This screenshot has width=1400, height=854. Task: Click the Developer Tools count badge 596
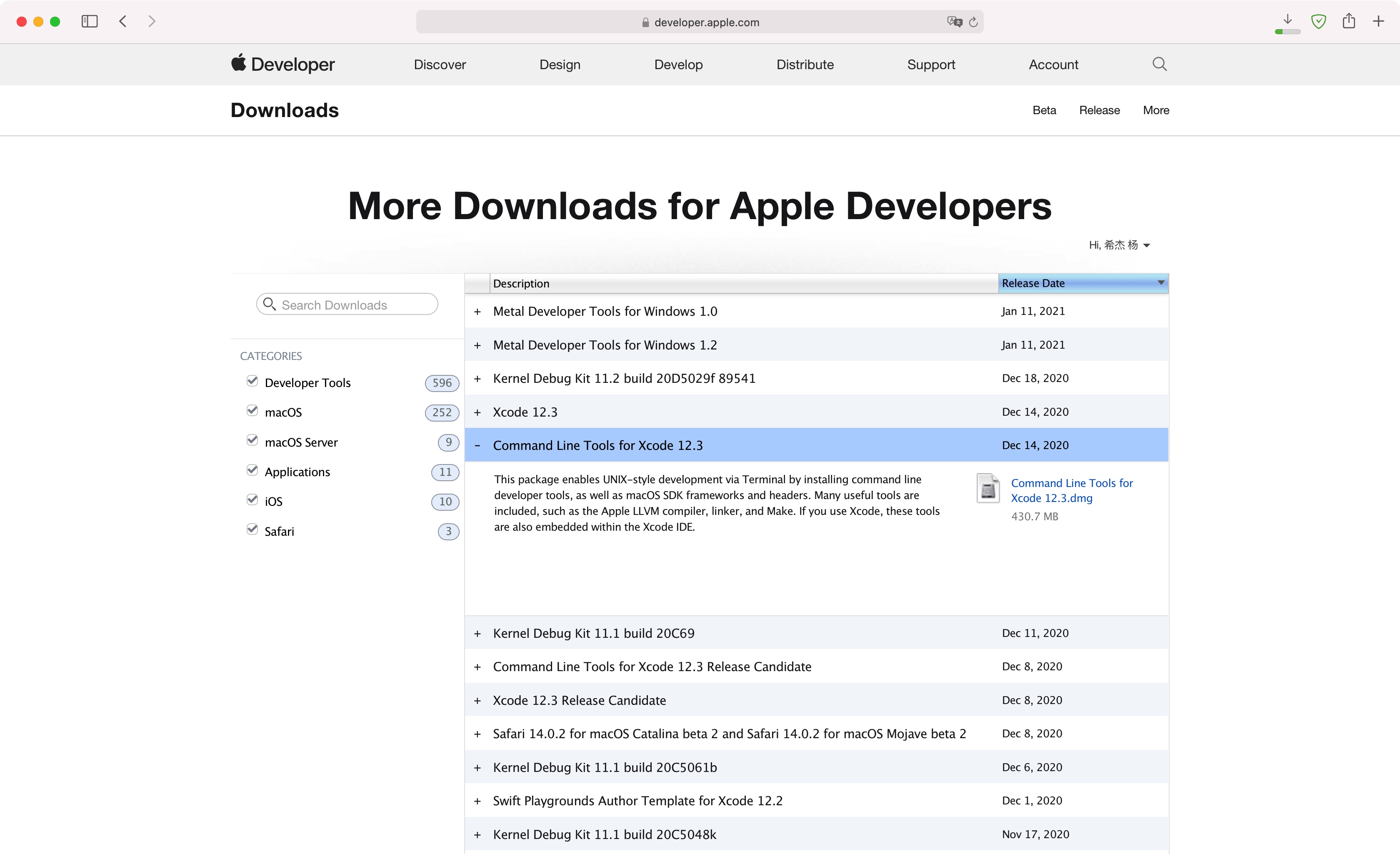[442, 383]
